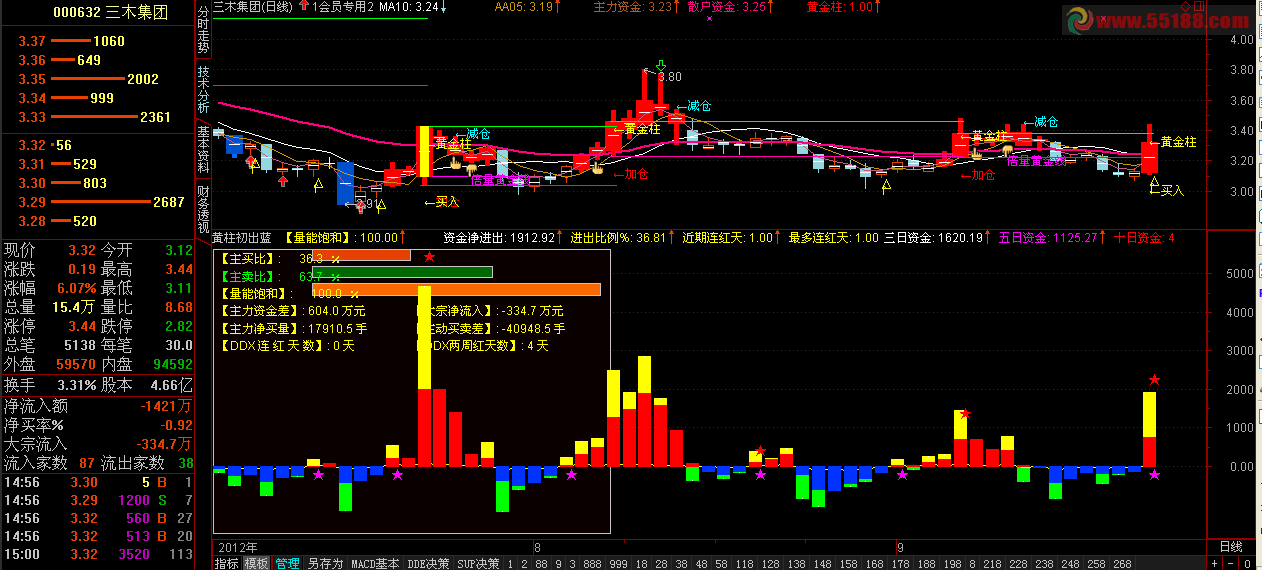The height and width of the screenshot is (570, 1262).
Task: Click the 净流入额 -1421万 value
Action: pos(166,406)
